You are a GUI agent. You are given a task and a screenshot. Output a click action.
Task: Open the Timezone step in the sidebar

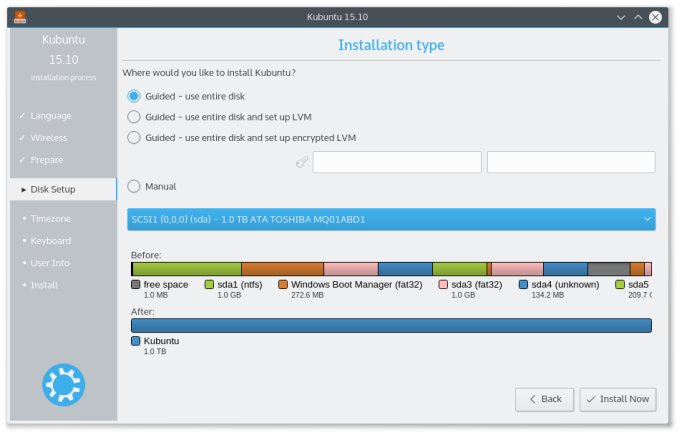50,218
